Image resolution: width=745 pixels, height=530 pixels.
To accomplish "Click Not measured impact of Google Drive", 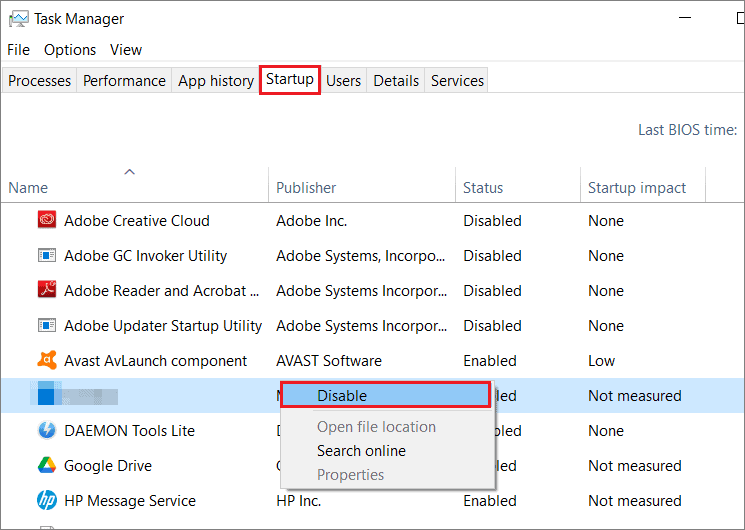I will click(634, 466).
